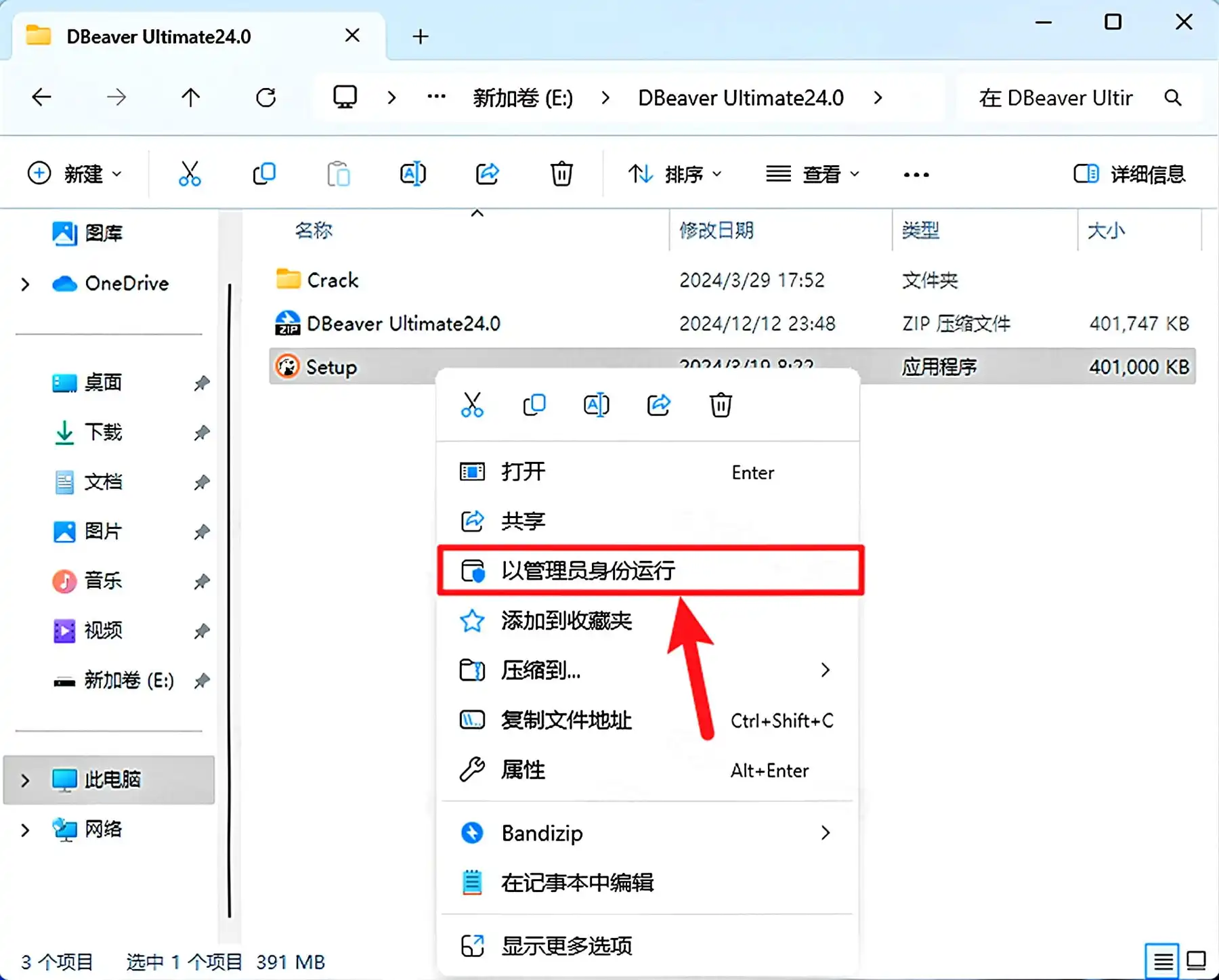Click the Cut icon in the top toolbar
This screenshot has width=1219, height=980.
[190, 174]
